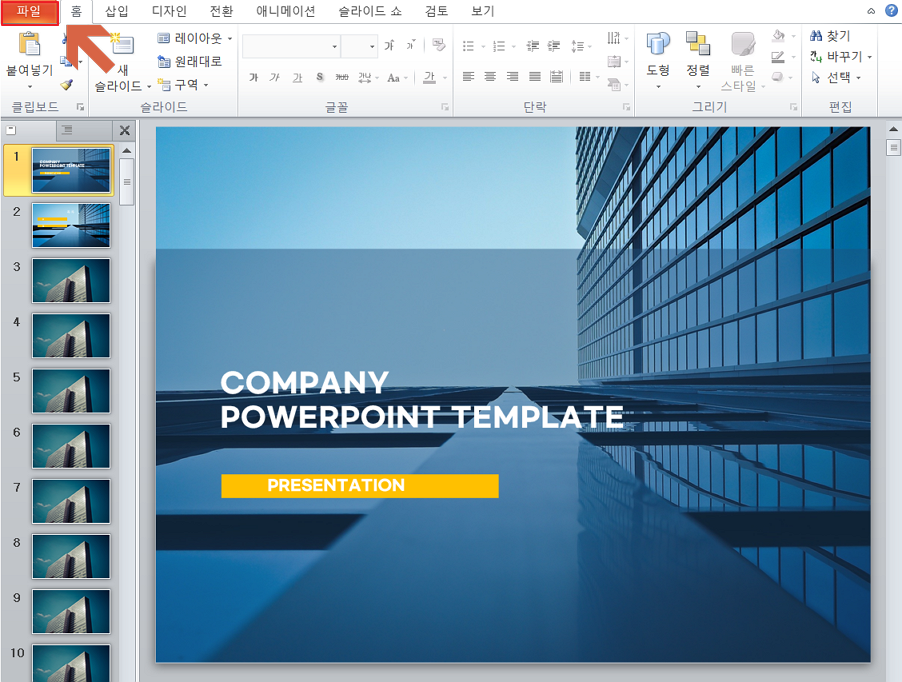Open the Drawing (그리기) group dialog launcher
The image size is (902, 682).
click(793, 107)
